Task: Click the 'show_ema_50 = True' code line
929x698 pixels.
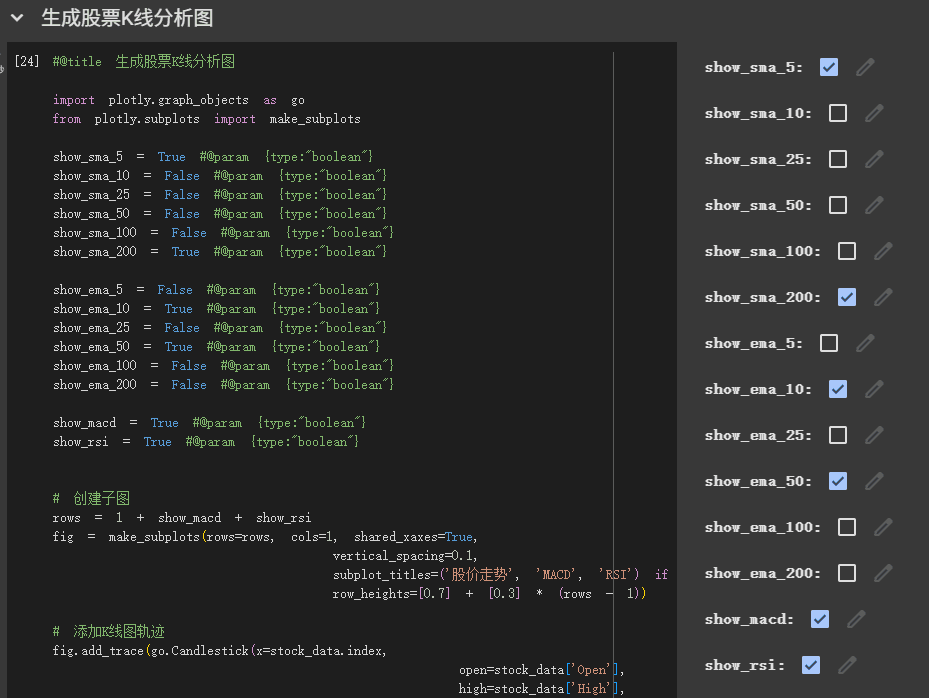Action: 216,347
